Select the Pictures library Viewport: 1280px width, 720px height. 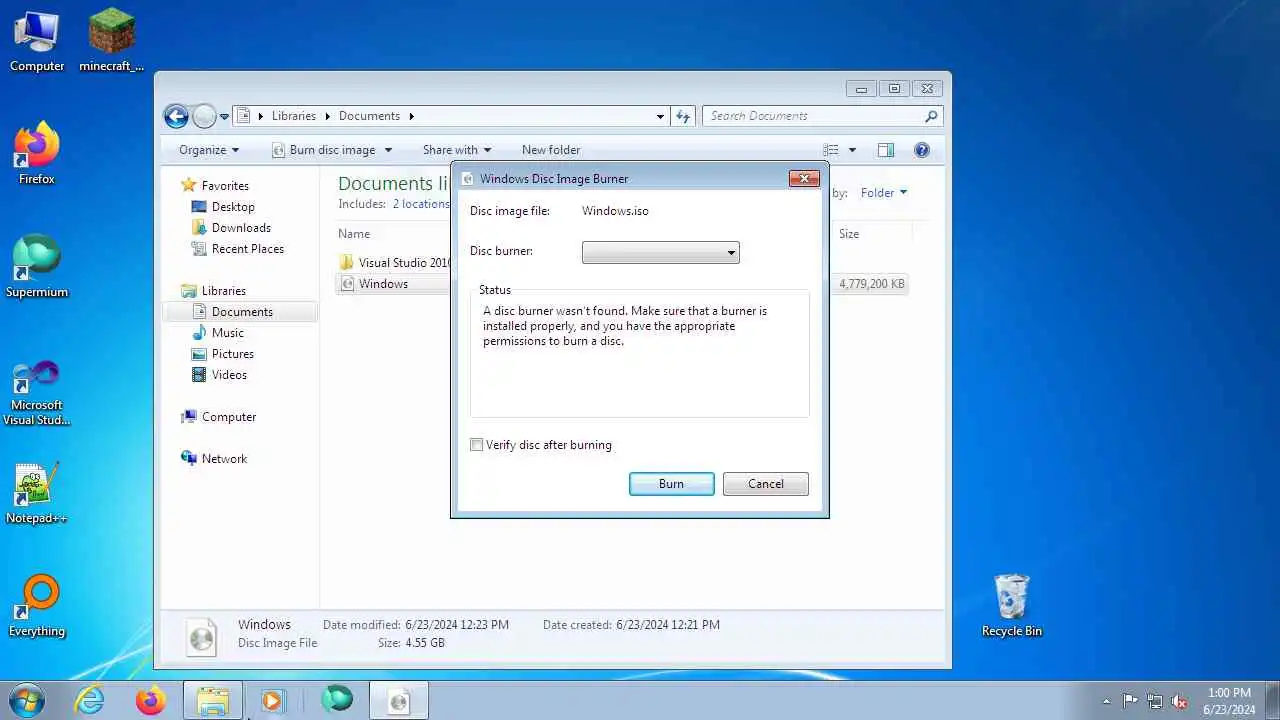point(233,354)
